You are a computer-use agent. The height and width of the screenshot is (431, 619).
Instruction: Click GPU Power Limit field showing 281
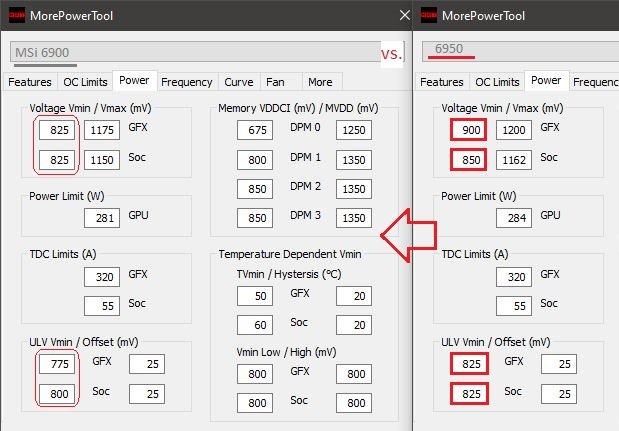click(102, 218)
